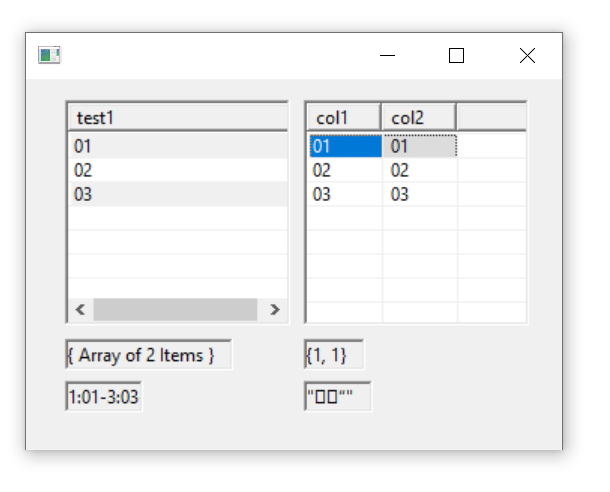Select 03 cell under col2

point(420,194)
